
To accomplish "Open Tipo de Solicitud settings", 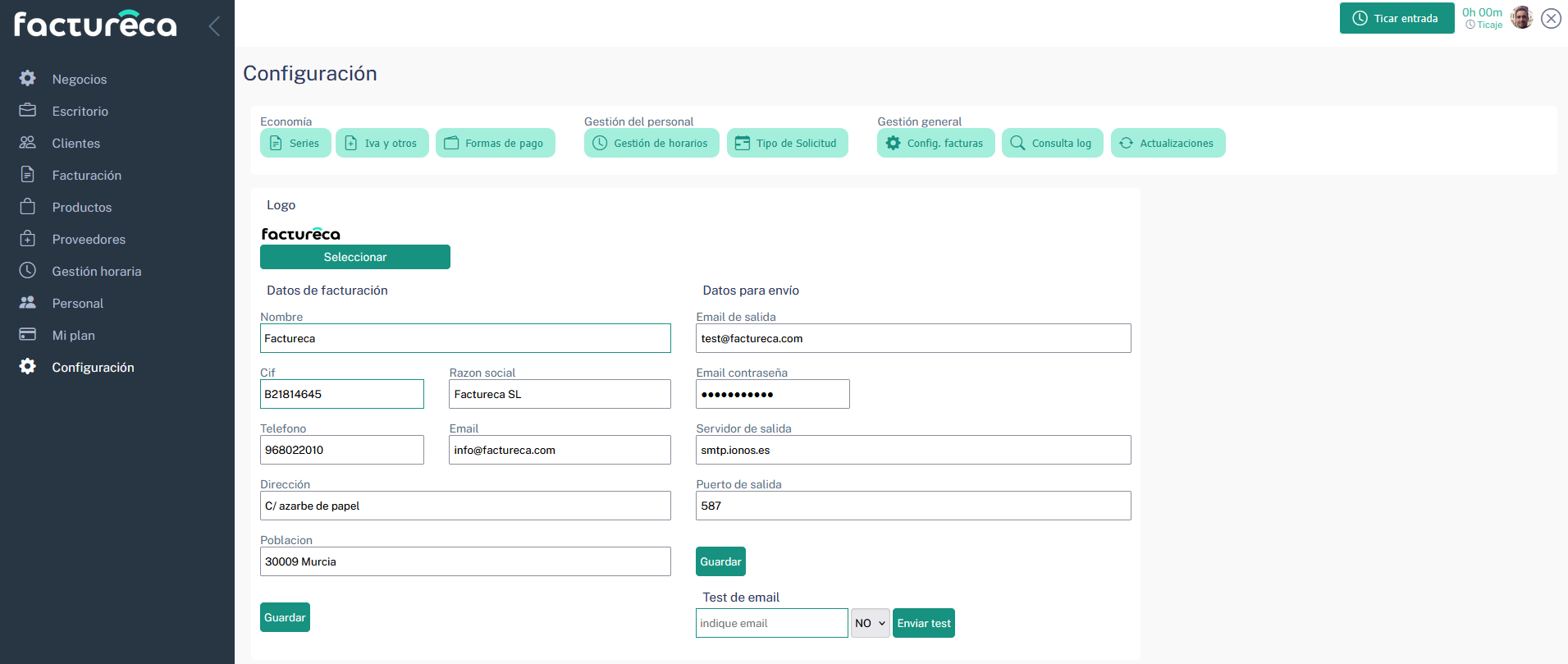I will pos(787,143).
